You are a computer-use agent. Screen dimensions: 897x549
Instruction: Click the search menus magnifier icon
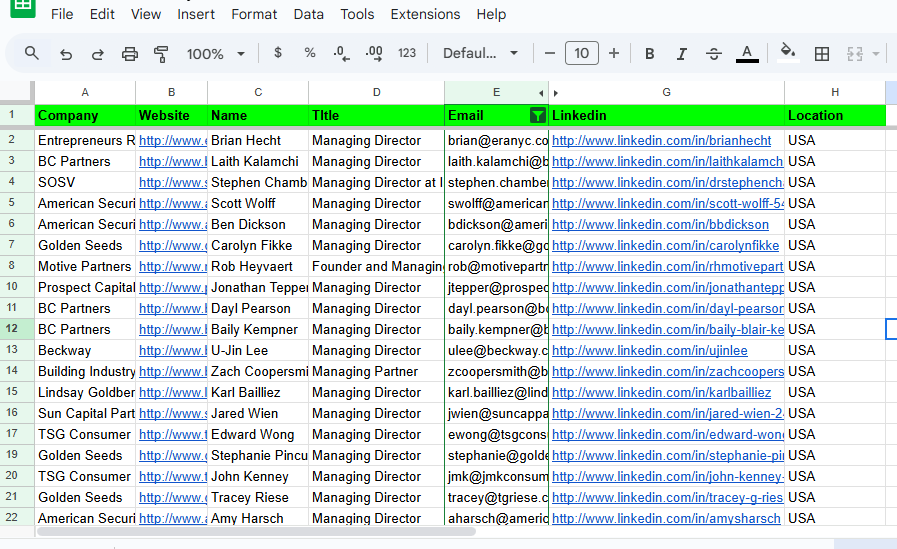[x=32, y=54]
